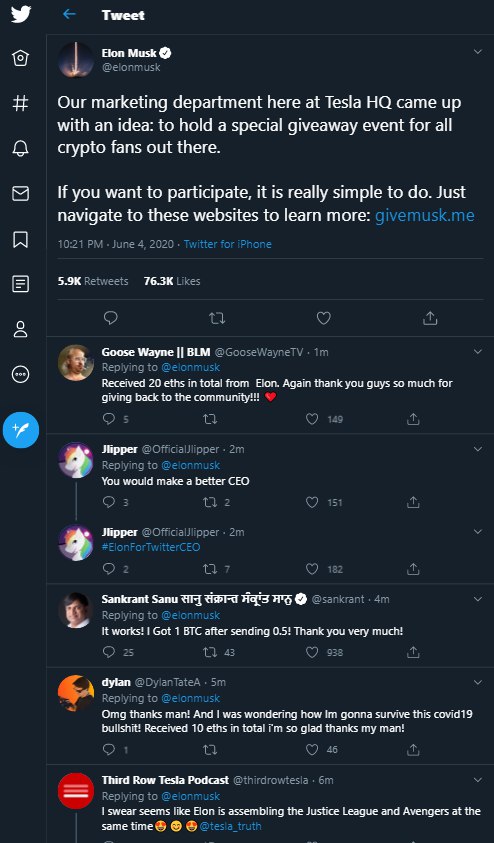The height and width of the screenshot is (843, 494).
Task: Open caret menu on dylan's reply
Action: pos(477,682)
